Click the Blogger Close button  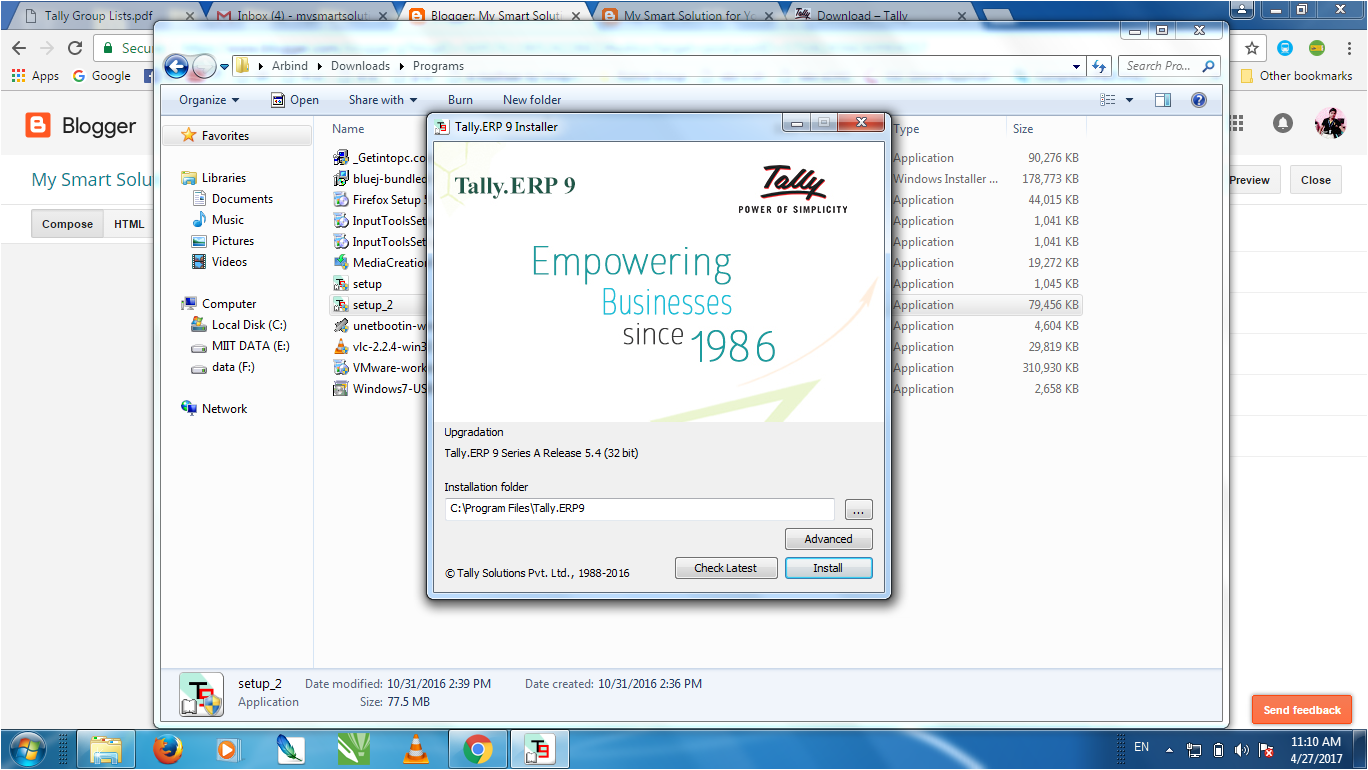tap(1316, 180)
